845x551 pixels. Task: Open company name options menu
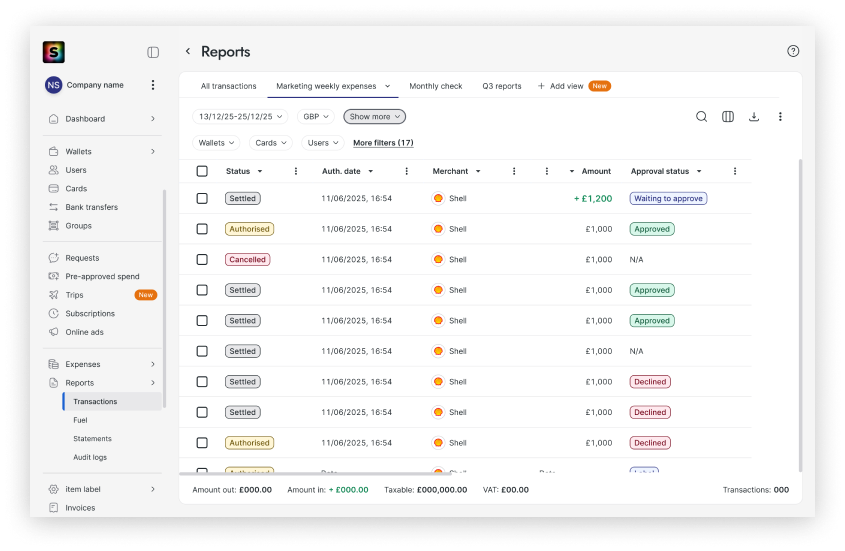coord(153,85)
